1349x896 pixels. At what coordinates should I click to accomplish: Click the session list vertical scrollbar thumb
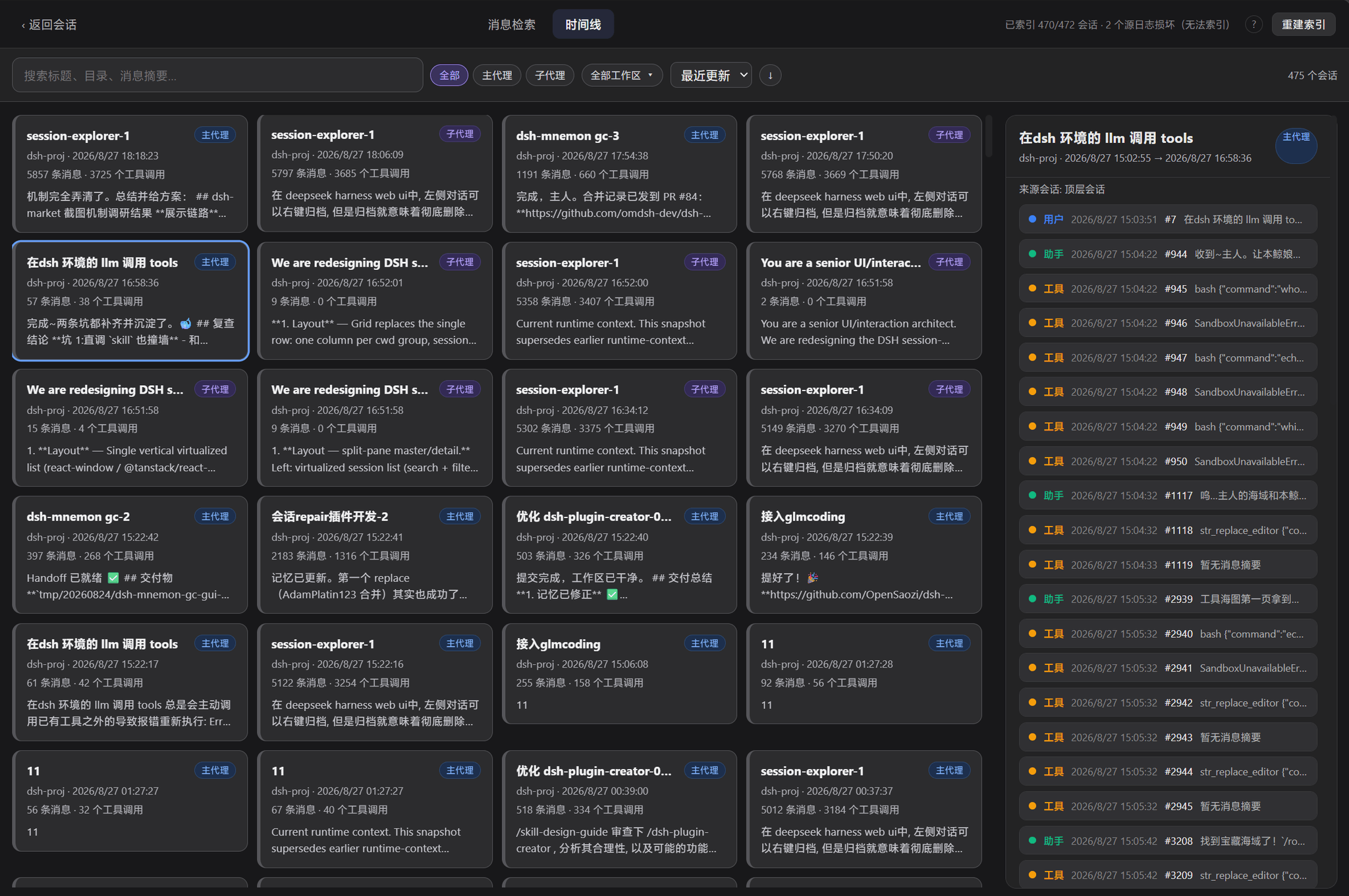[989, 136]
